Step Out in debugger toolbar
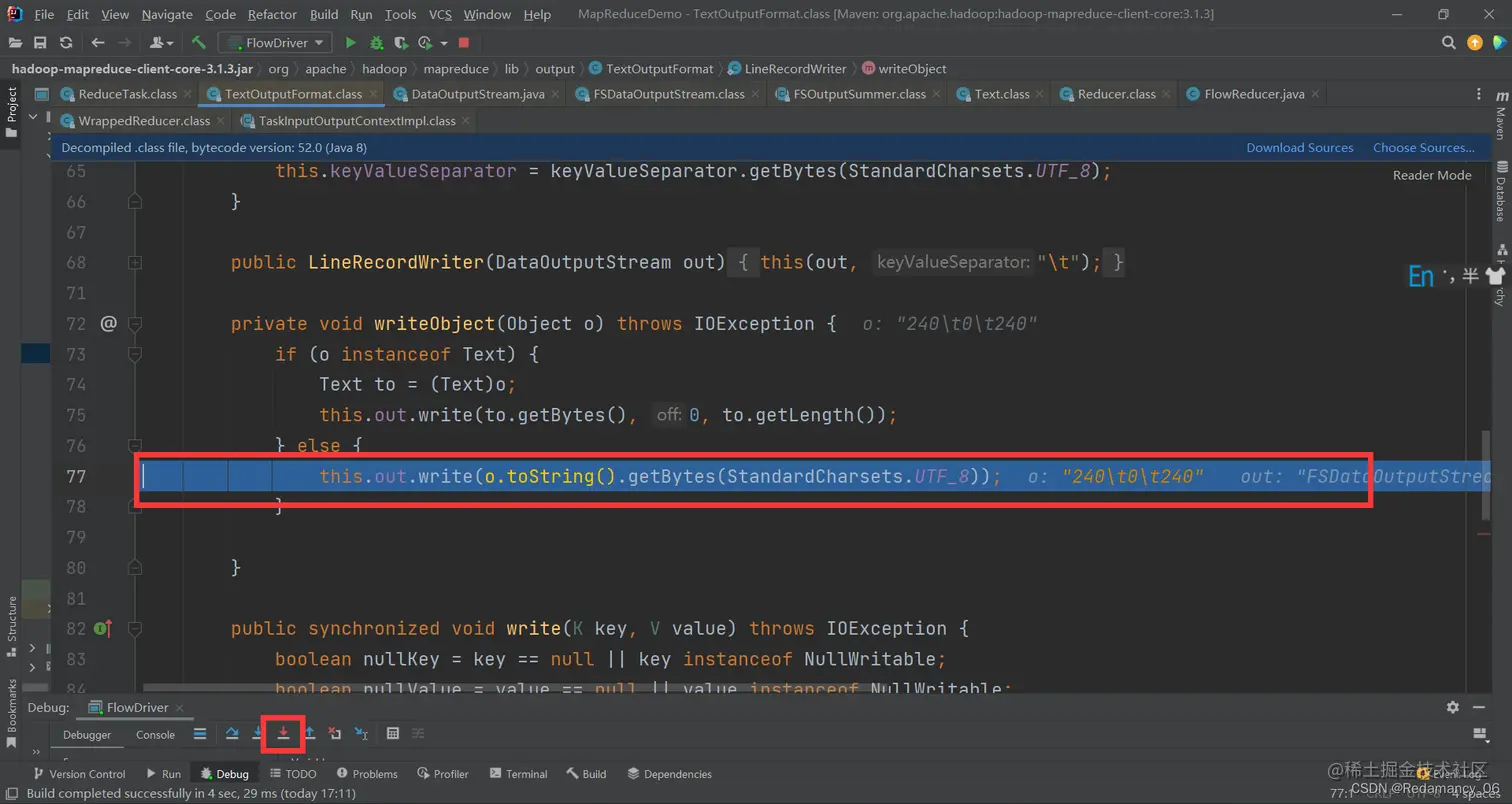 pos(310,734)
